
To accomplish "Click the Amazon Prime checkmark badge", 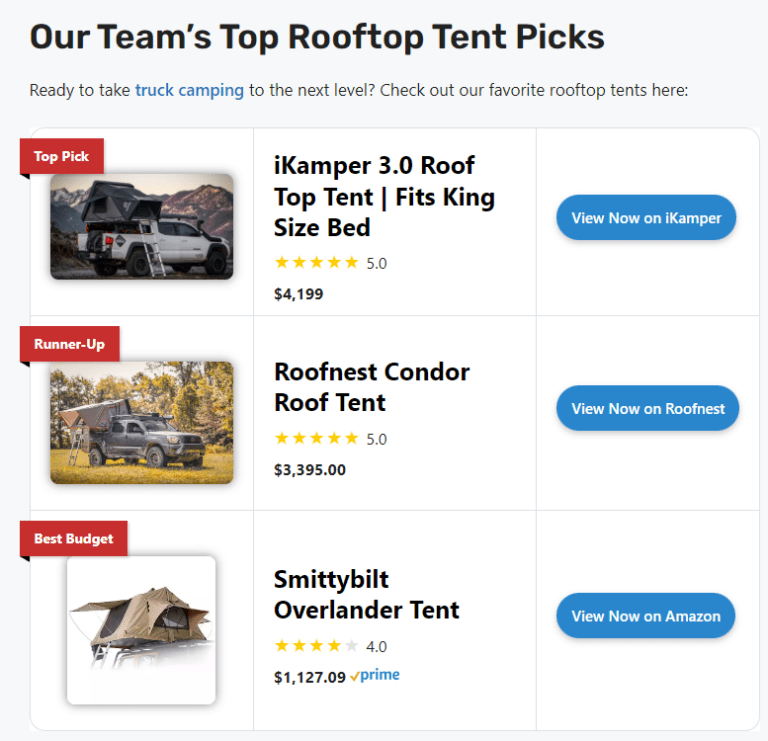I will (375, 676).
